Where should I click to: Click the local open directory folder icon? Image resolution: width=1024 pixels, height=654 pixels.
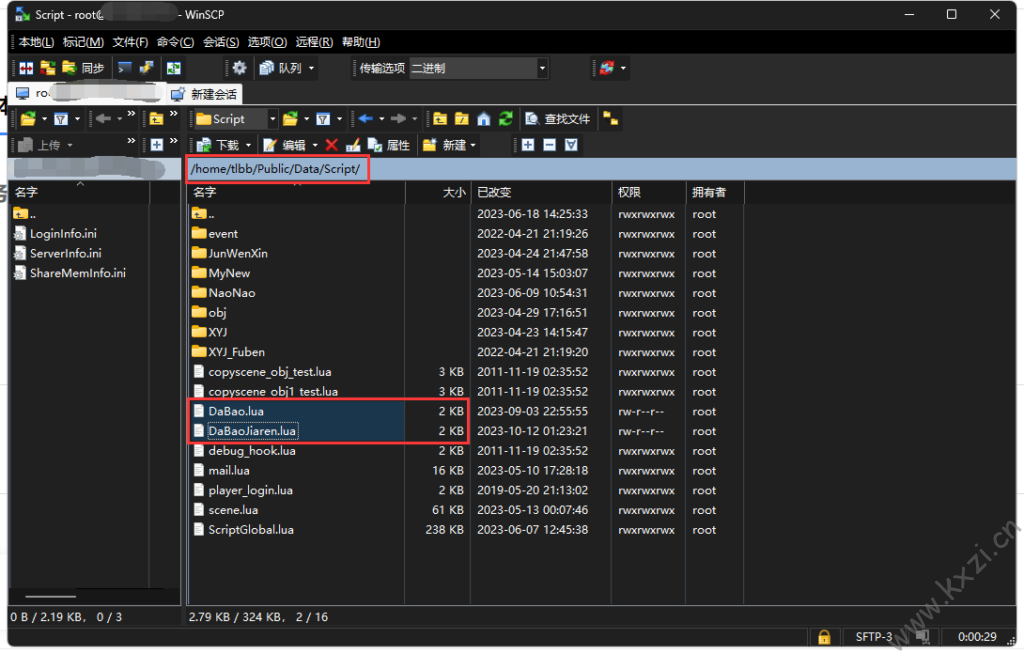pos(28,119)
